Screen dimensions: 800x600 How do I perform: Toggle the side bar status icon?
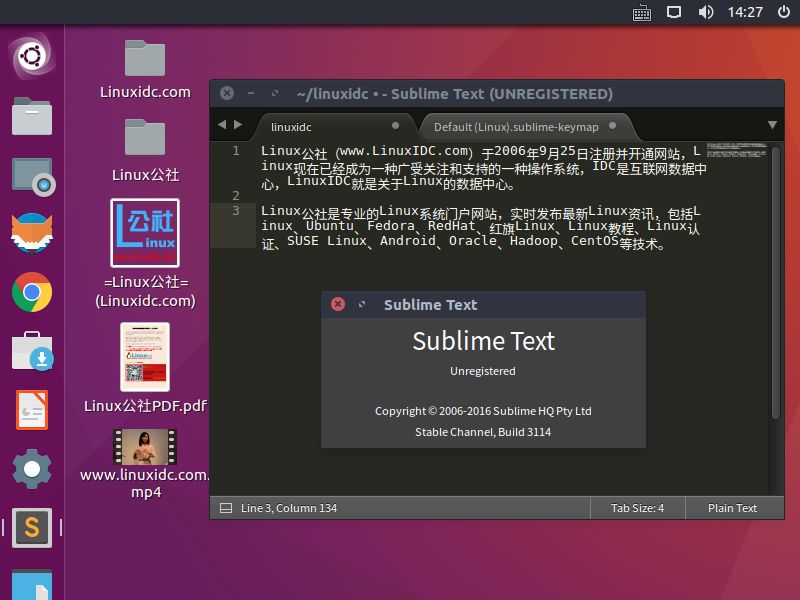[226, 508]
